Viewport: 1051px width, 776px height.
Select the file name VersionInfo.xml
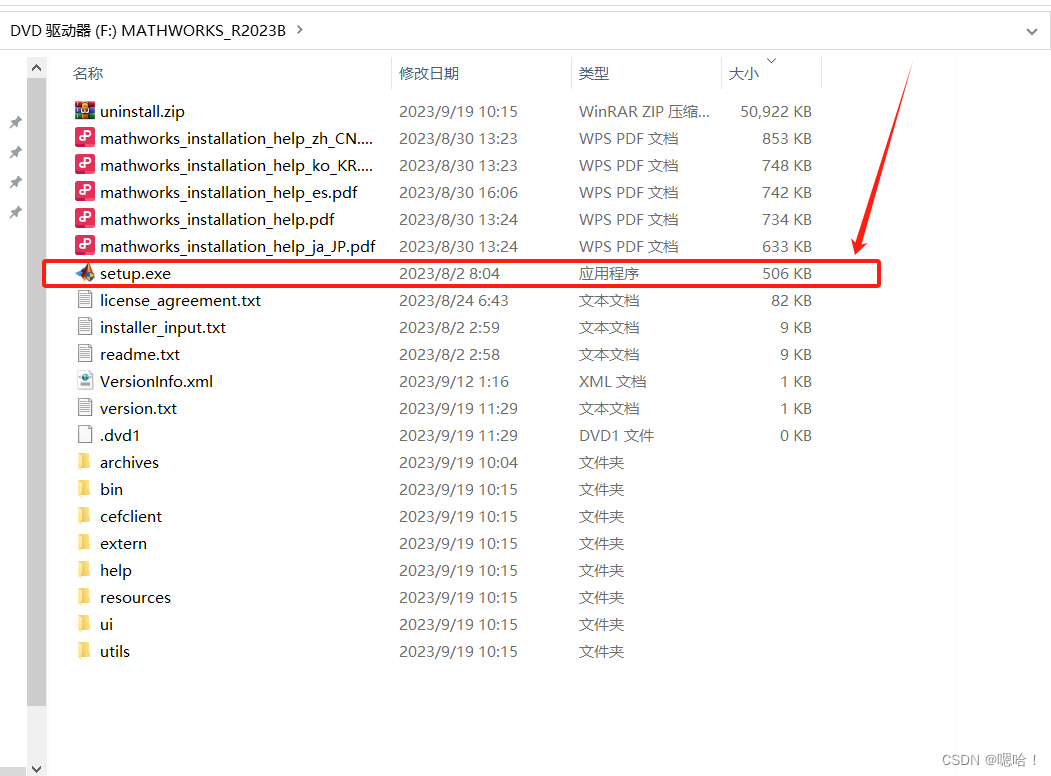[156, 381]
